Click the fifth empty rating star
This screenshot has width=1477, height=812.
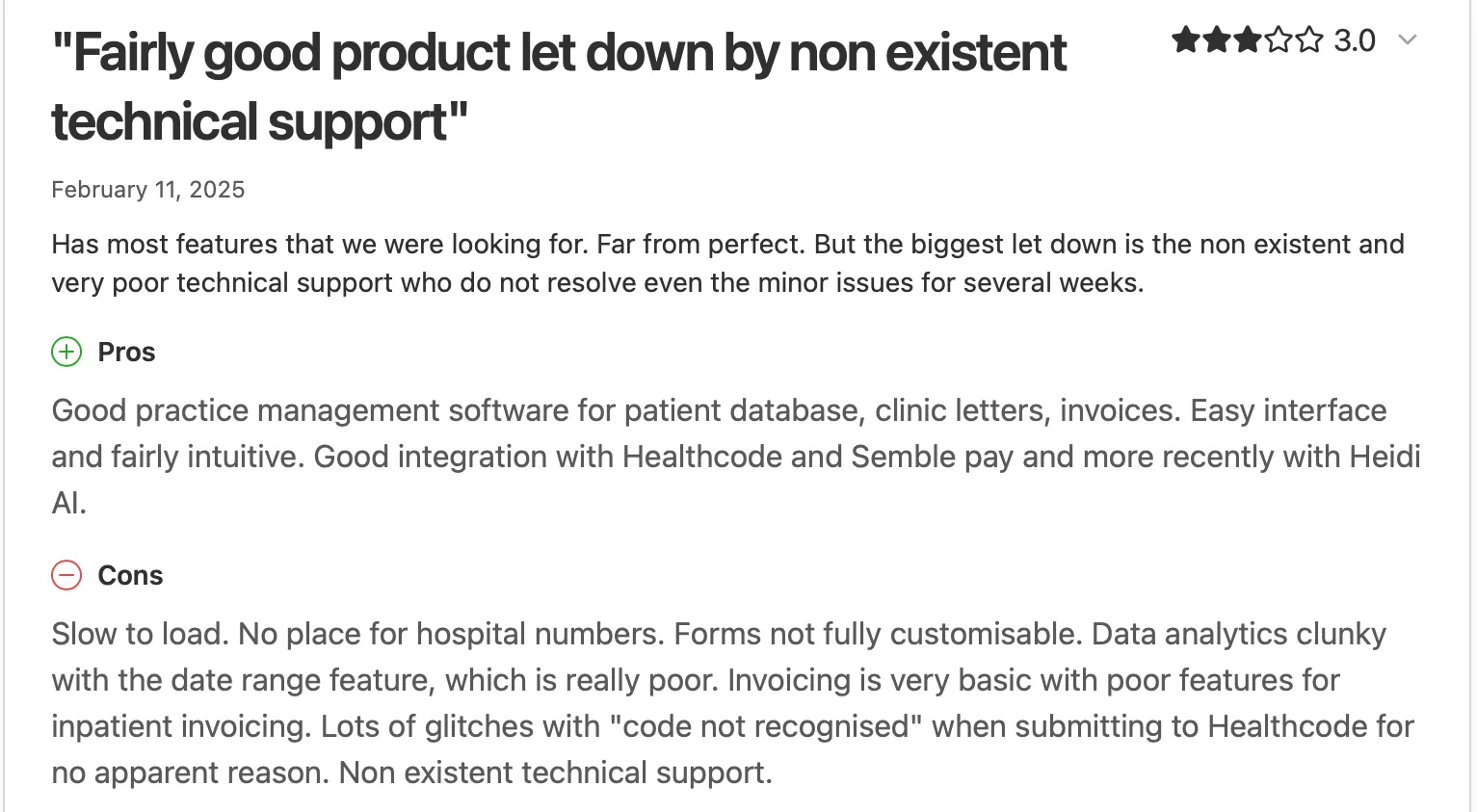pos(1308,40)
